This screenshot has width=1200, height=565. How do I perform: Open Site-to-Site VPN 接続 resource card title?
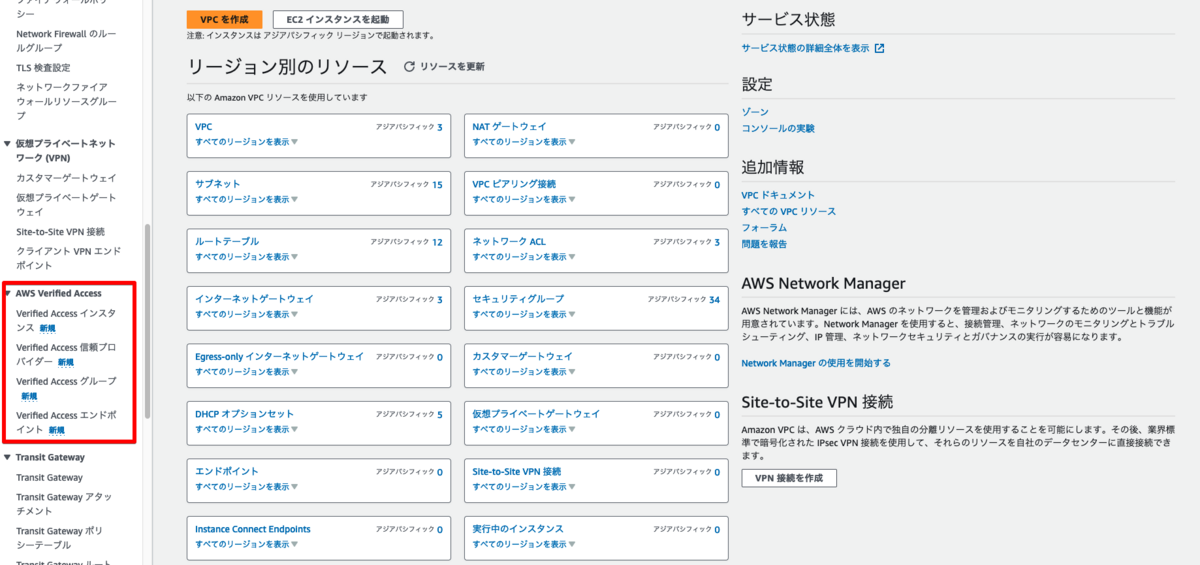[x=516, y=471]
